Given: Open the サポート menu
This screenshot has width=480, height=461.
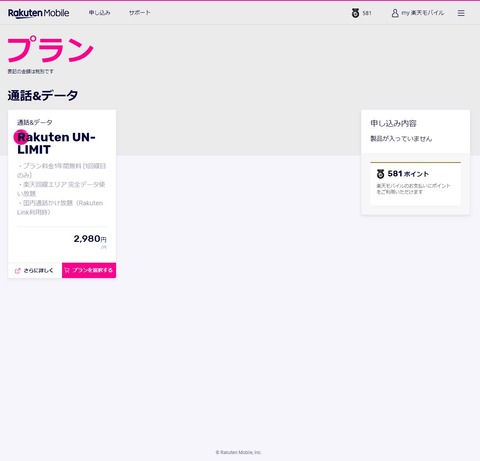Looking at the screenshot, I should pyautogui.click(x=140, y=13).
